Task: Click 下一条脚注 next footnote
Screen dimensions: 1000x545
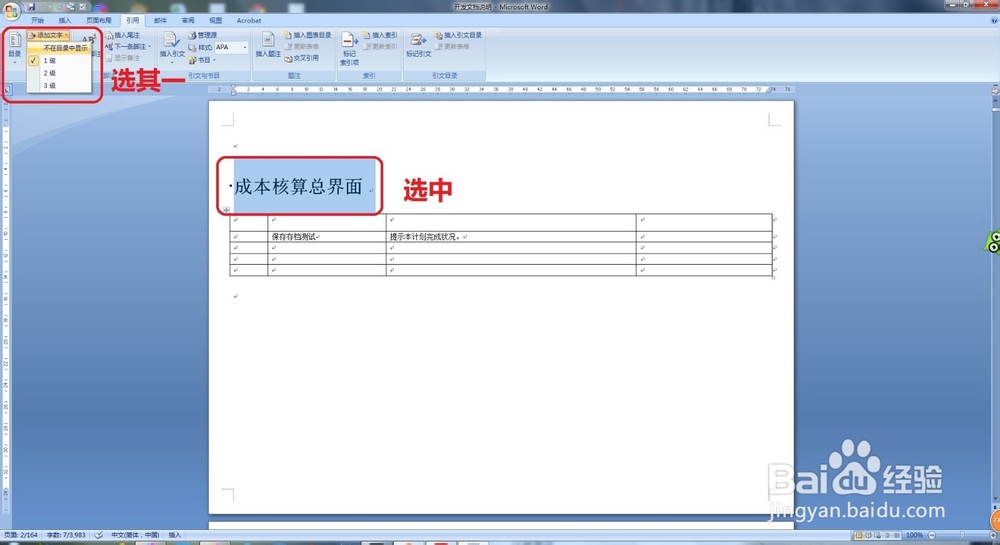Action: click(x=126, y=47)
